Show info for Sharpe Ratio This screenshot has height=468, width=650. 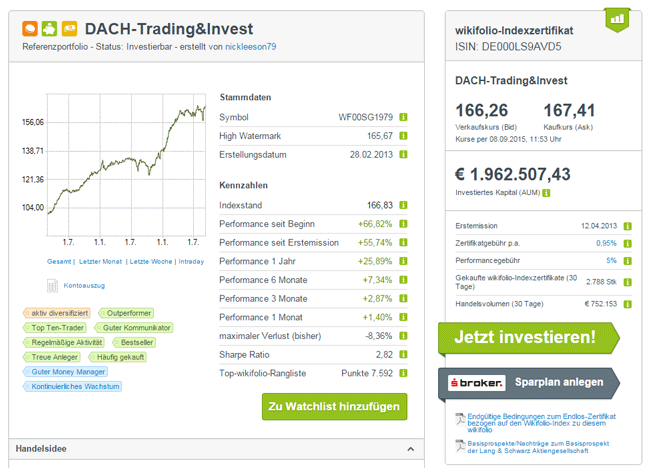[403, 354]
